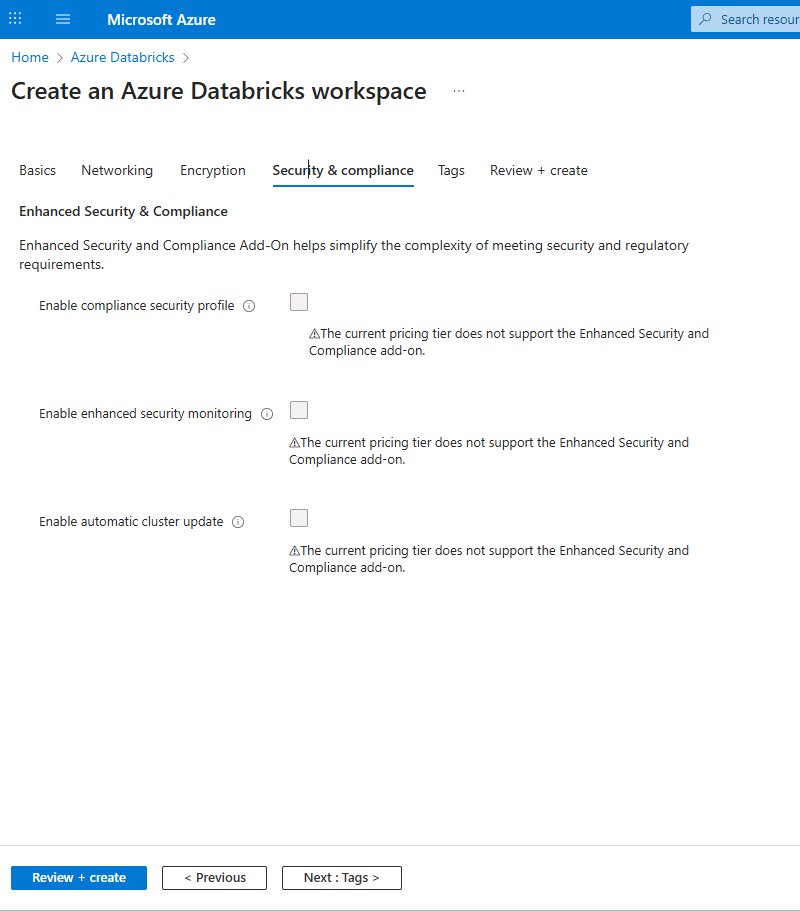Switch to the Networking tab

click(117, 170)
